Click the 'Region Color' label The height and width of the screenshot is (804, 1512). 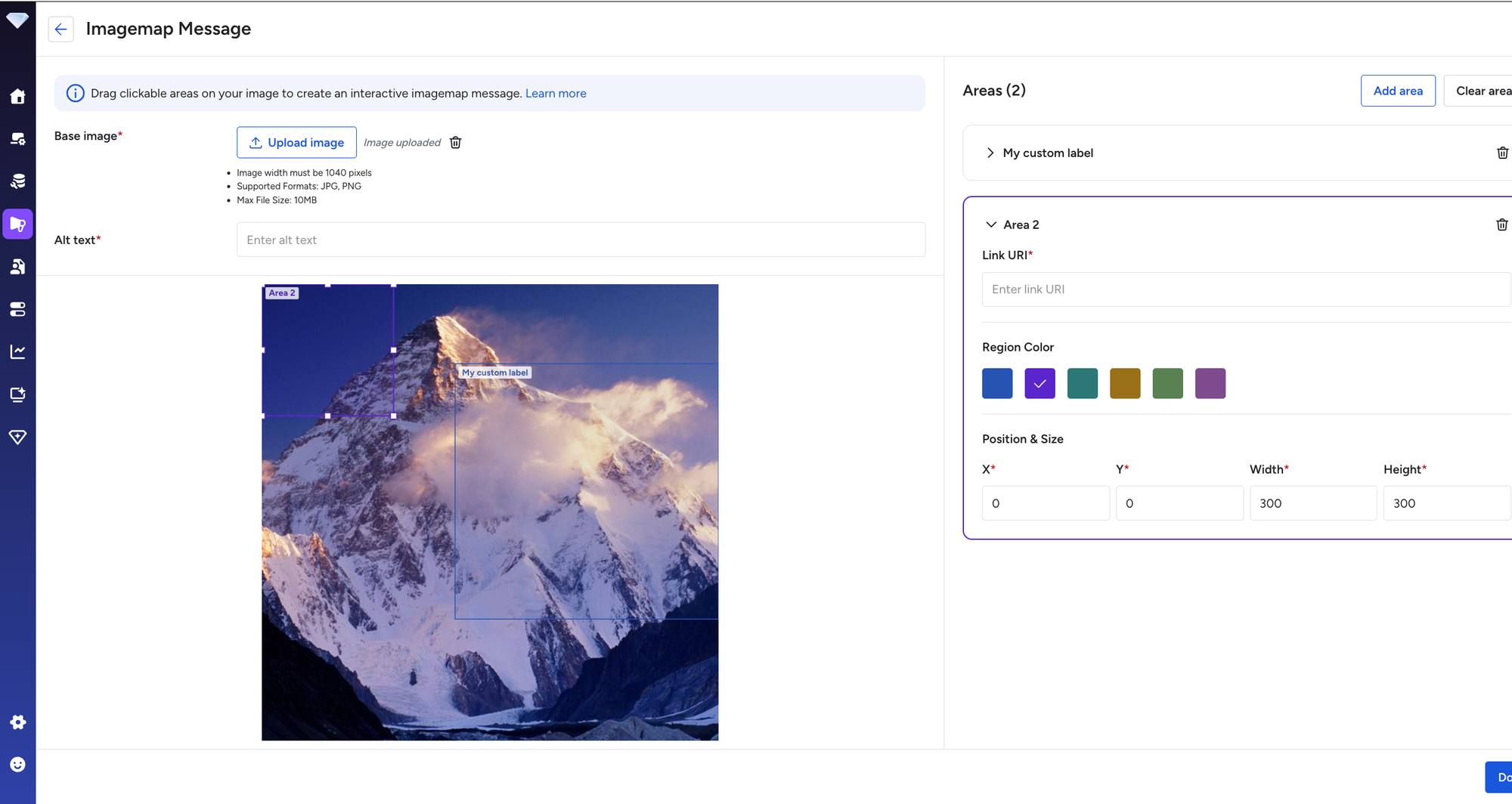(1018, 348)
